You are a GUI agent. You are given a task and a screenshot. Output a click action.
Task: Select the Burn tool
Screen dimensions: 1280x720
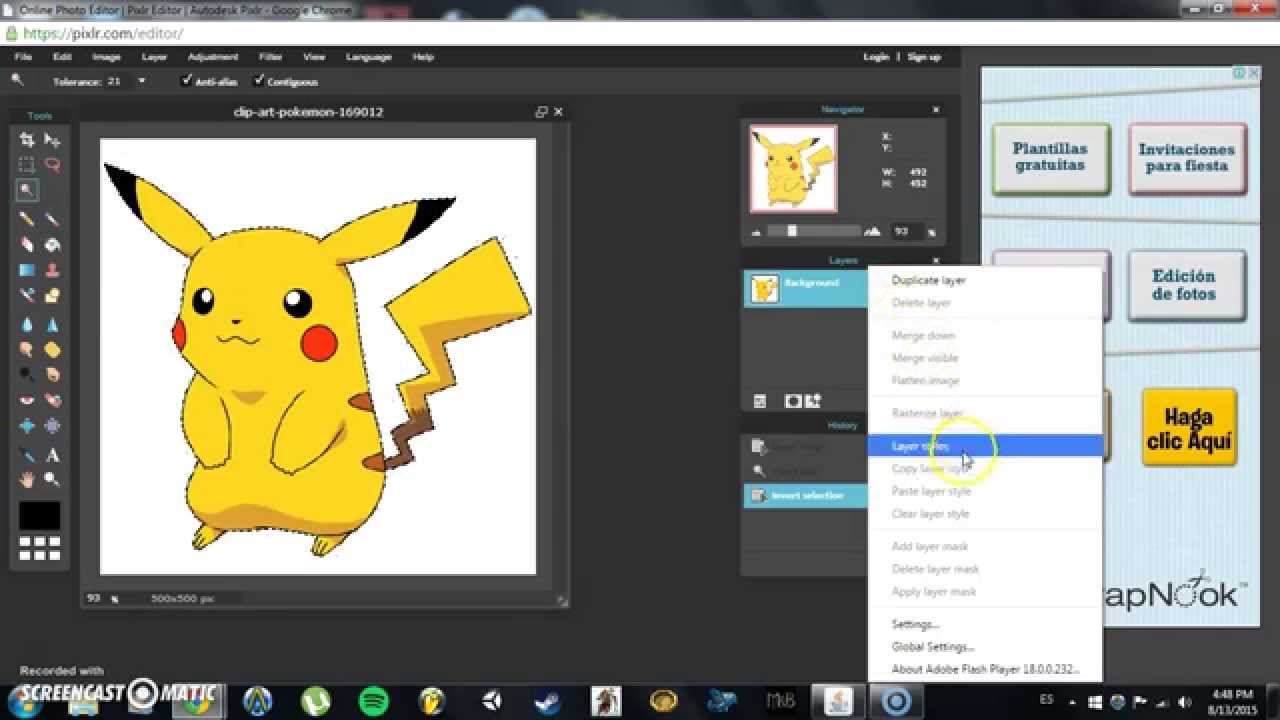tap(52, 375)
